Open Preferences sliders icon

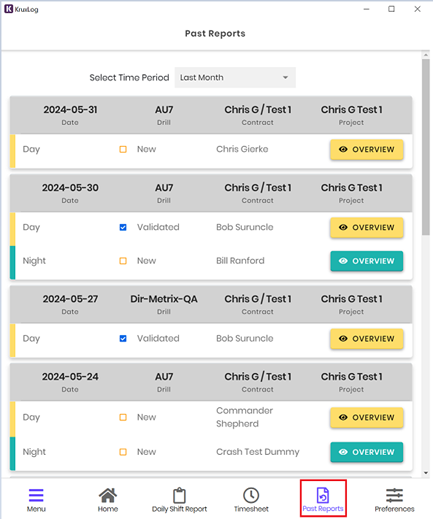point(394,495)
